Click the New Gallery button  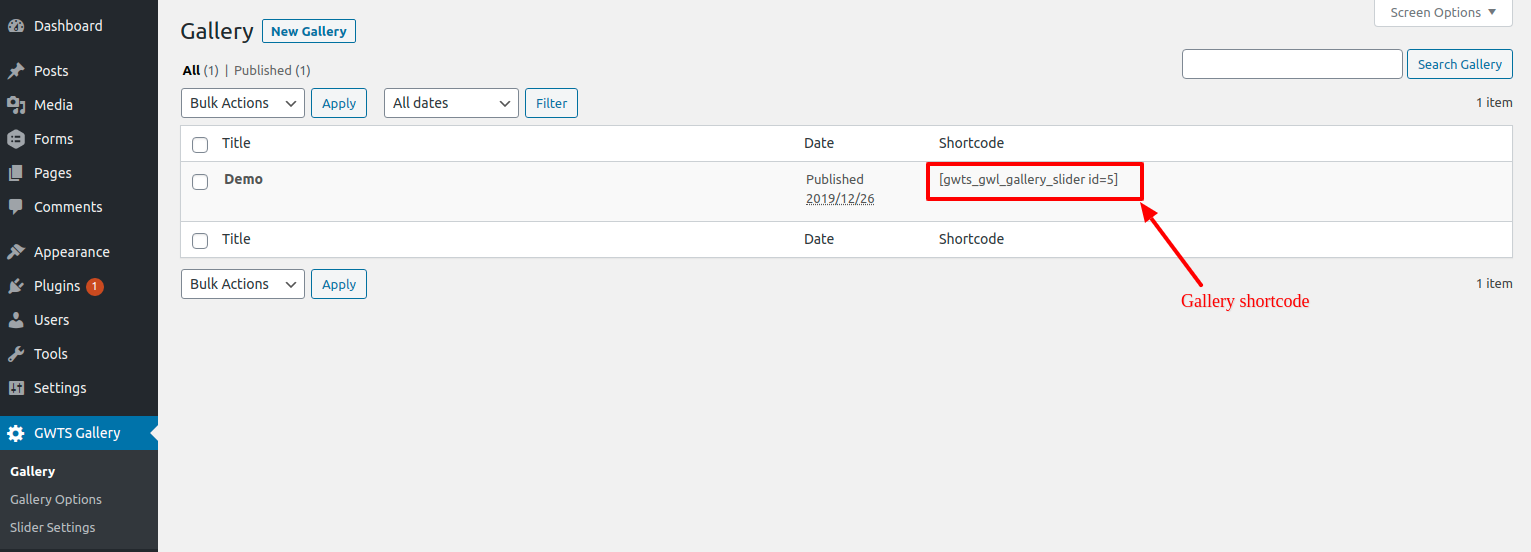(x=309, y=31)
